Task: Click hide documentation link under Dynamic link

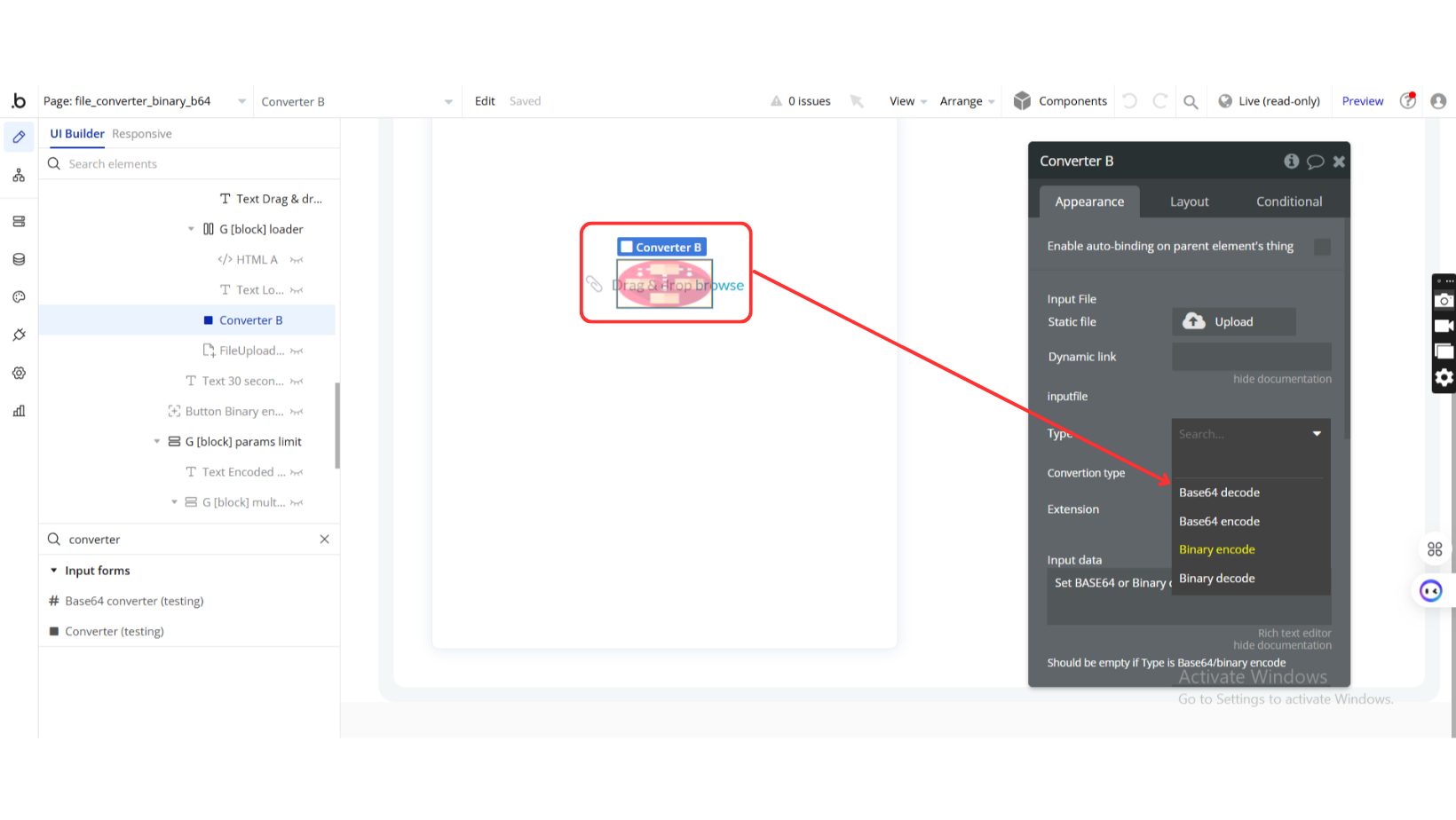Action: coord(1282,379)
